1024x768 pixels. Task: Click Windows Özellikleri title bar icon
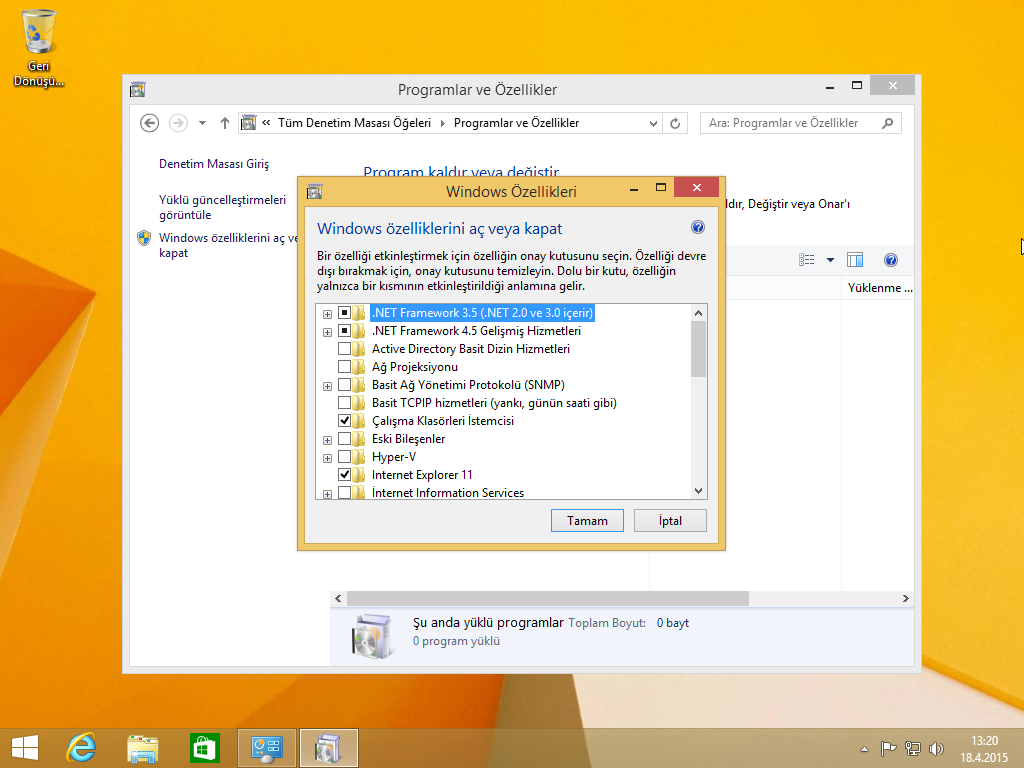coord(315,191)
